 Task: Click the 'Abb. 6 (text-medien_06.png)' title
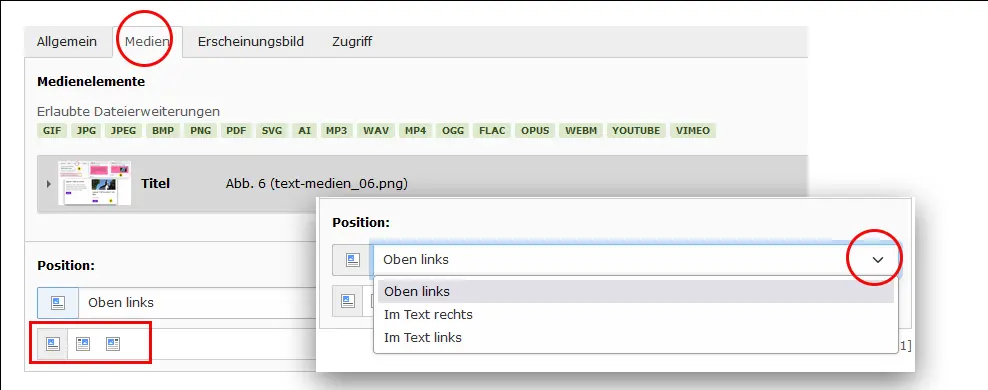(316, 184)
